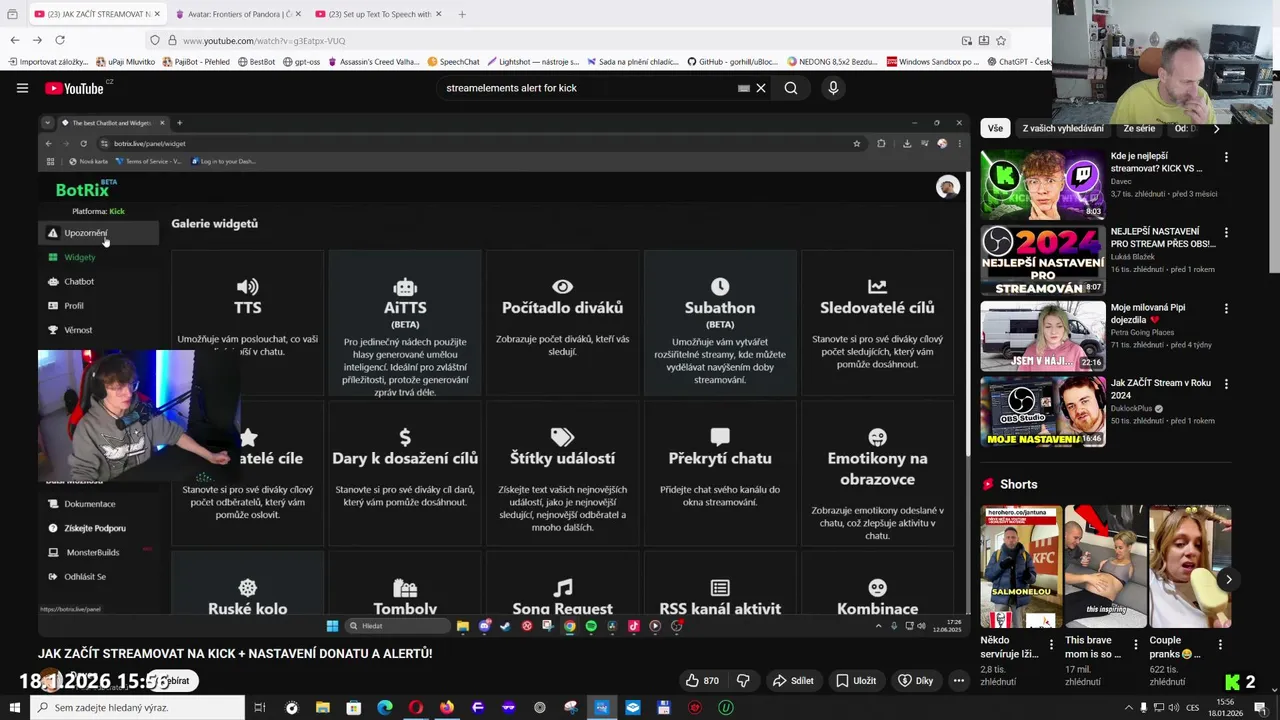The image size is (1280, 720).
Task: Open Edge from Windows taskbar
Action: click(384, 708)
